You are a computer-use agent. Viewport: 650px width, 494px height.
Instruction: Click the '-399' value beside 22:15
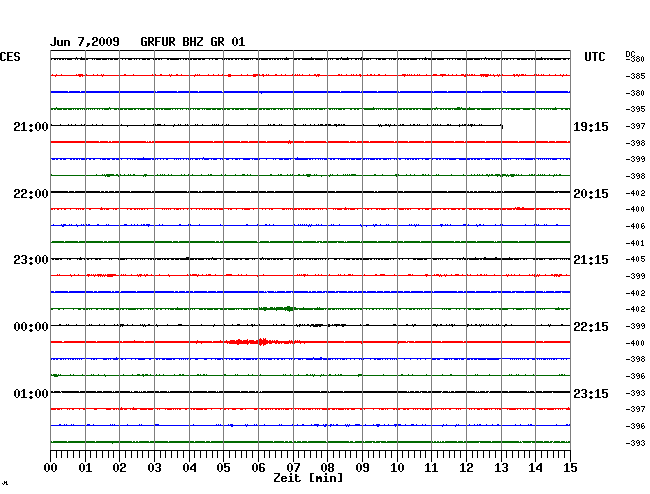[635, 326]
